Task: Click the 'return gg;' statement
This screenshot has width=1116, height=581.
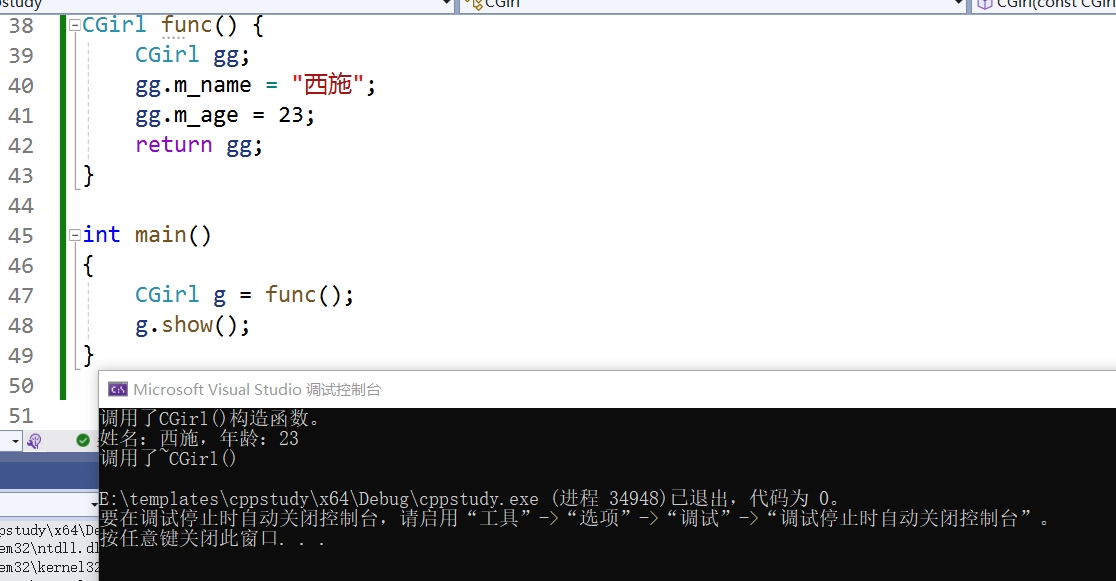Action: (199, 145)
